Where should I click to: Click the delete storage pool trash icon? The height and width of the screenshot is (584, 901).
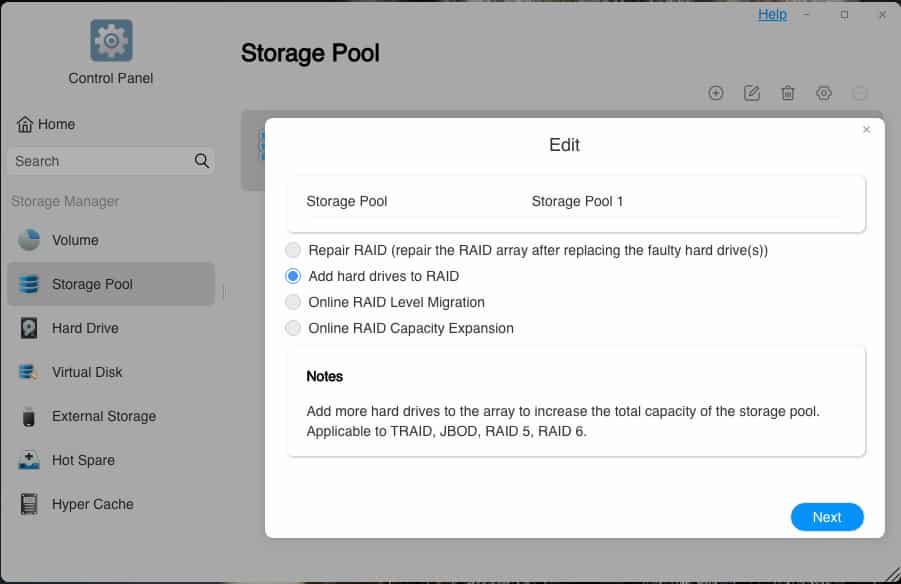pos(788,93)
